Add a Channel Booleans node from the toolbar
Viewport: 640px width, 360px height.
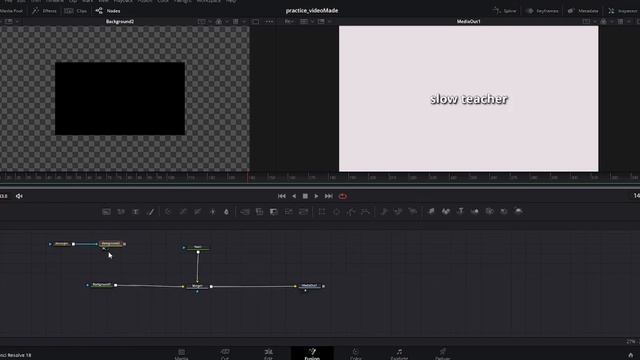(x=260, y=211)
